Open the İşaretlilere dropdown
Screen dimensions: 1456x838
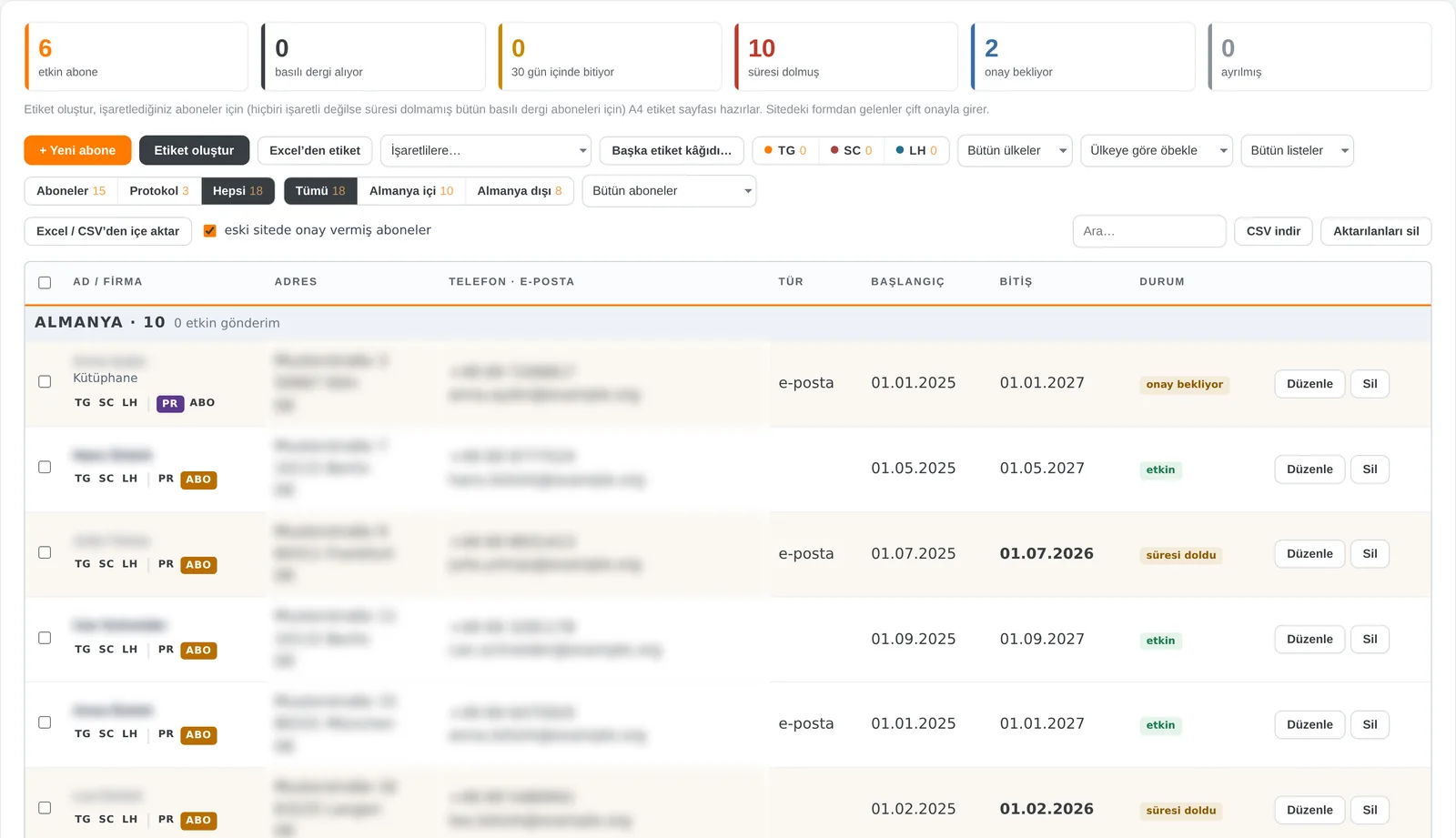486,151
